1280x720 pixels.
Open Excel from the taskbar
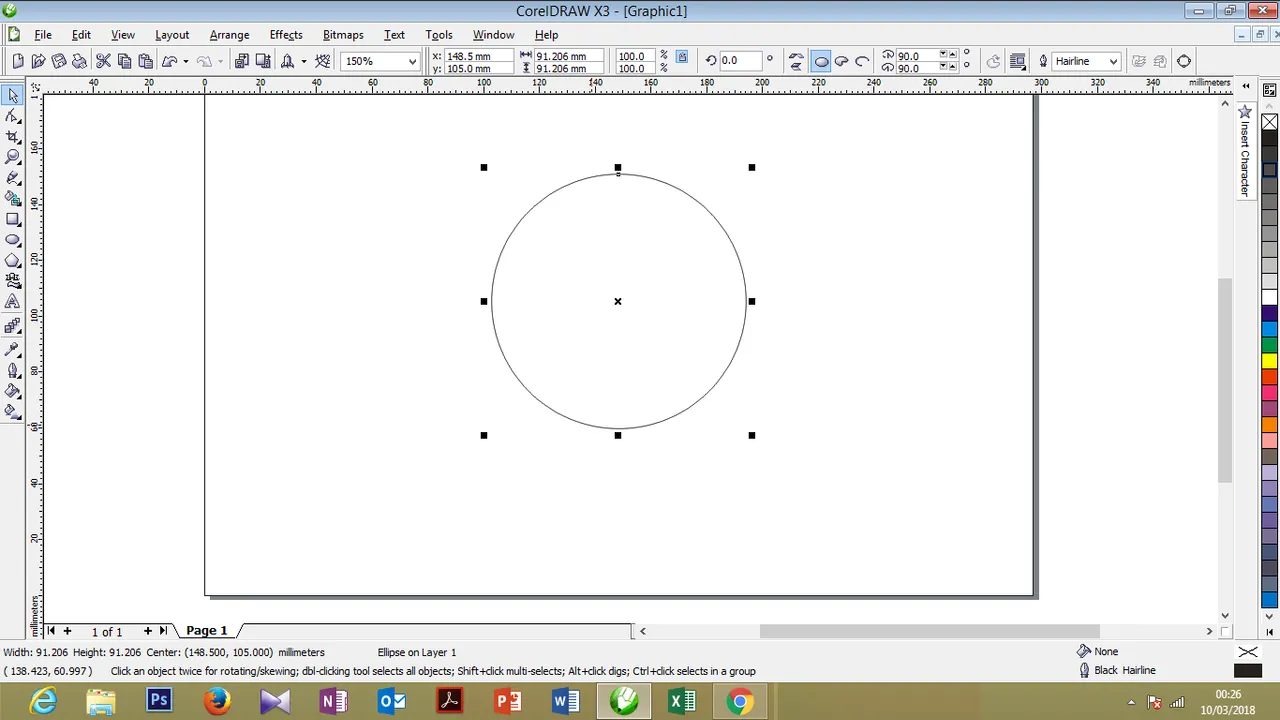(x=682, y=701)
